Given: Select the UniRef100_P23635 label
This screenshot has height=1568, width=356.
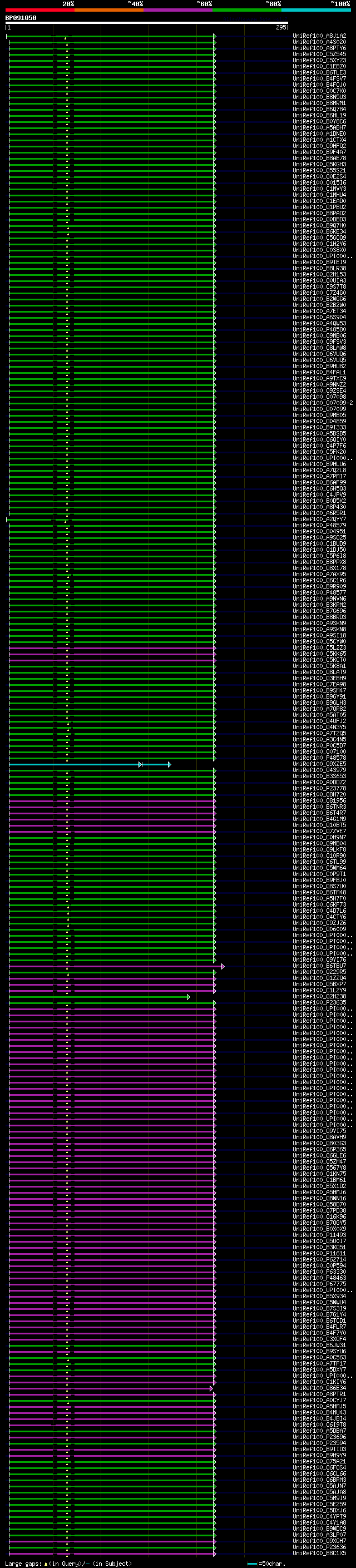Looking at the screenshot, I should [319, 1003].
